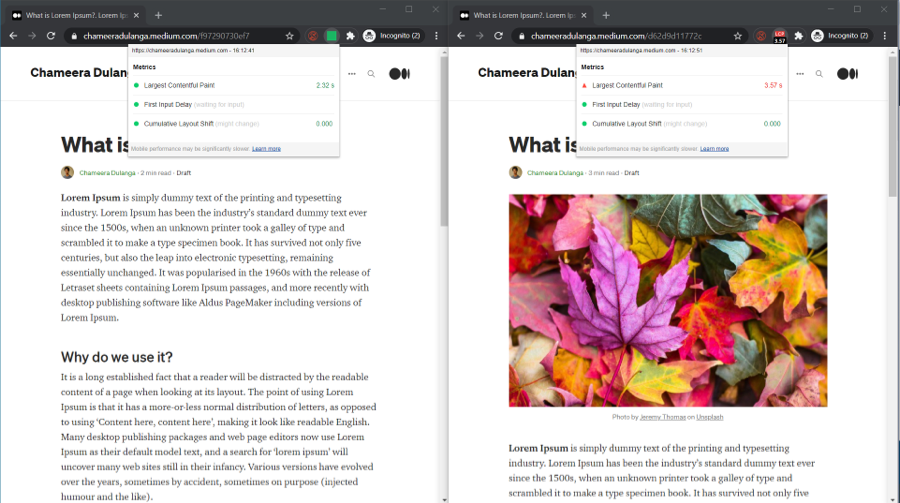Open the red blocker extension in the left window
The width and height of the screenshot is (900, 503).
pyautogui.click(x=313, y=36)
